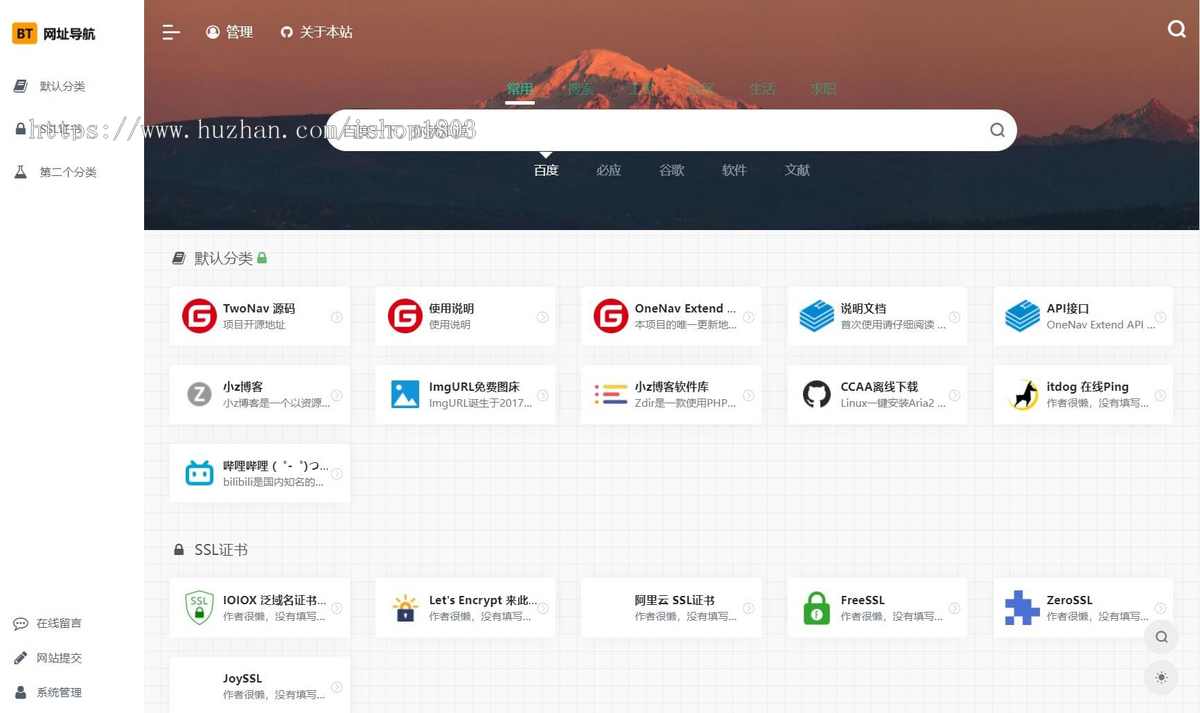Click the arrow icon on the TwoNav 源码 card
Image resolution: width=1200 pixels, height=713 pixels.
pos(337,317)
